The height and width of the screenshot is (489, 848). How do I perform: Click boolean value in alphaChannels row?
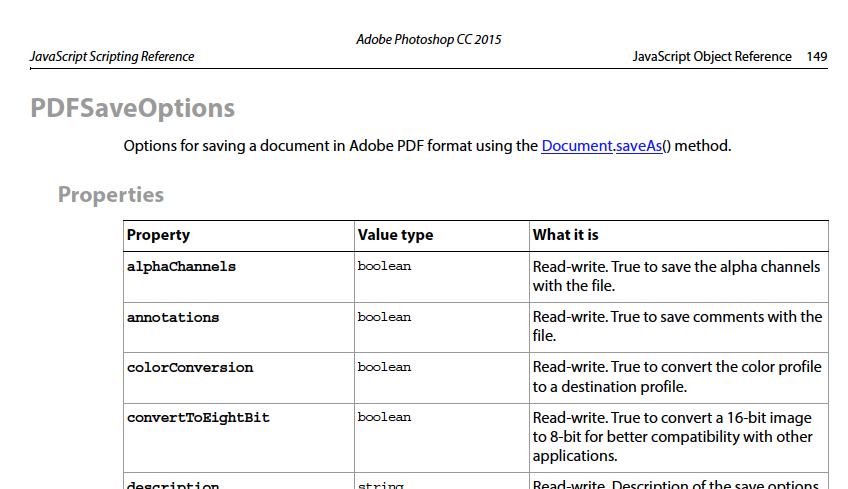click(x=385, y=266)
